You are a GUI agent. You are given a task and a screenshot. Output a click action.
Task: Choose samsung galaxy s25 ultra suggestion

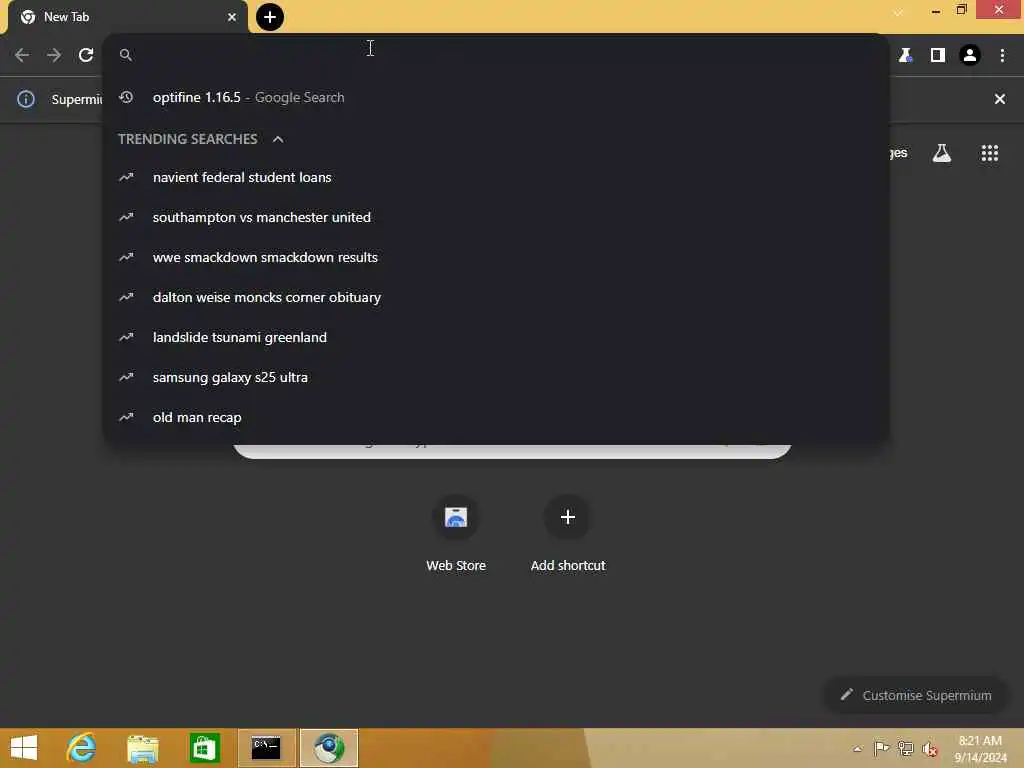[496, 377]
